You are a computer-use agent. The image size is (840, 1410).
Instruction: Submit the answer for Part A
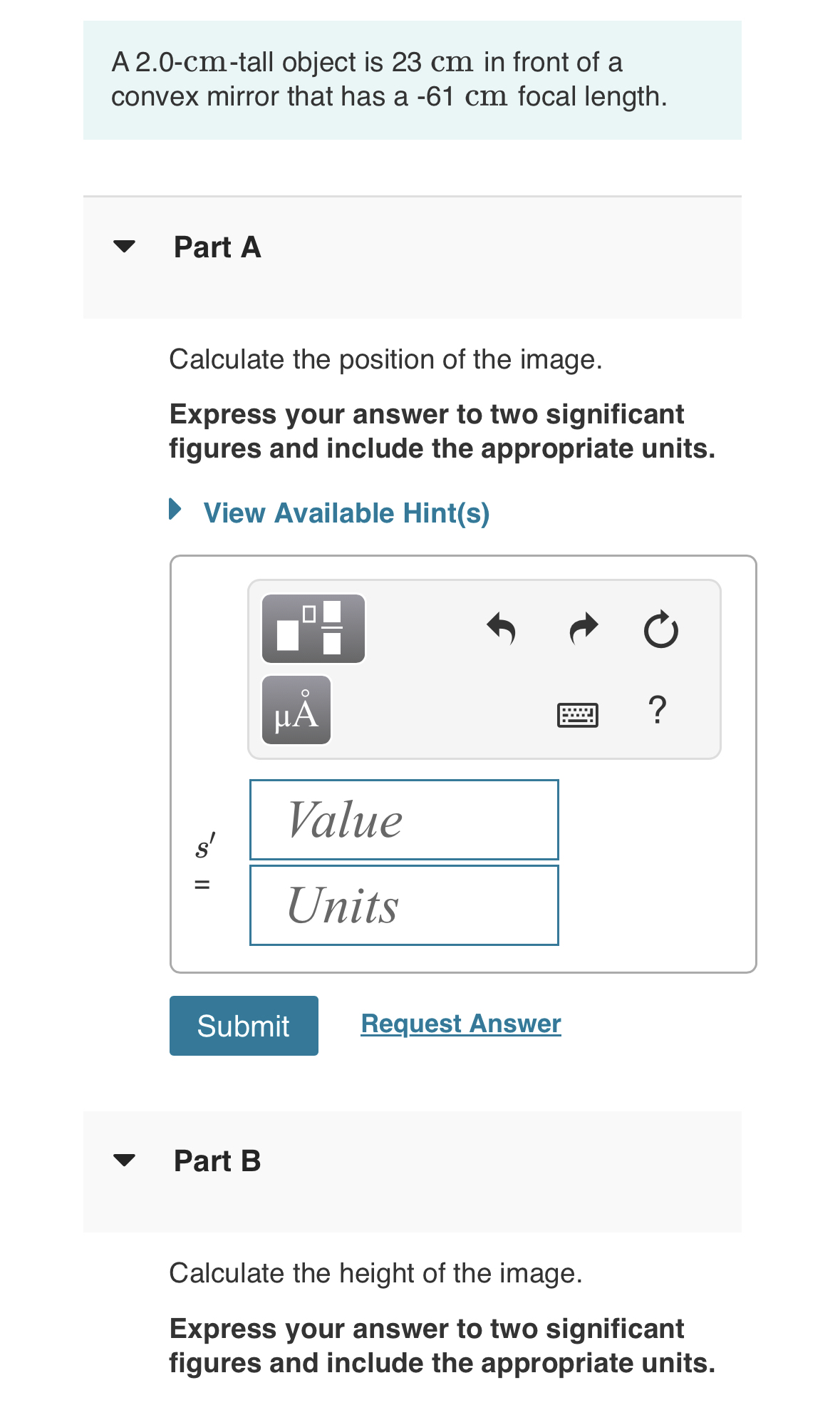coord(243,1025)
